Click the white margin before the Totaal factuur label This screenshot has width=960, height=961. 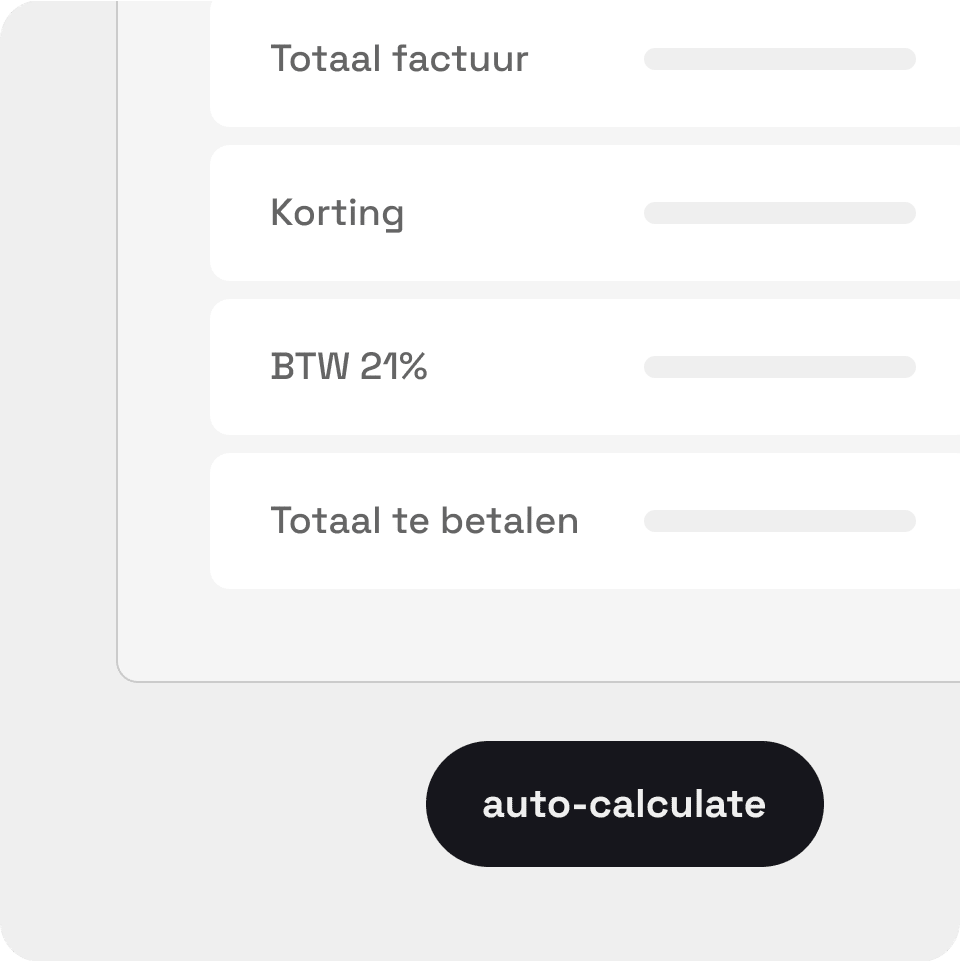click(x=240, y=59)
